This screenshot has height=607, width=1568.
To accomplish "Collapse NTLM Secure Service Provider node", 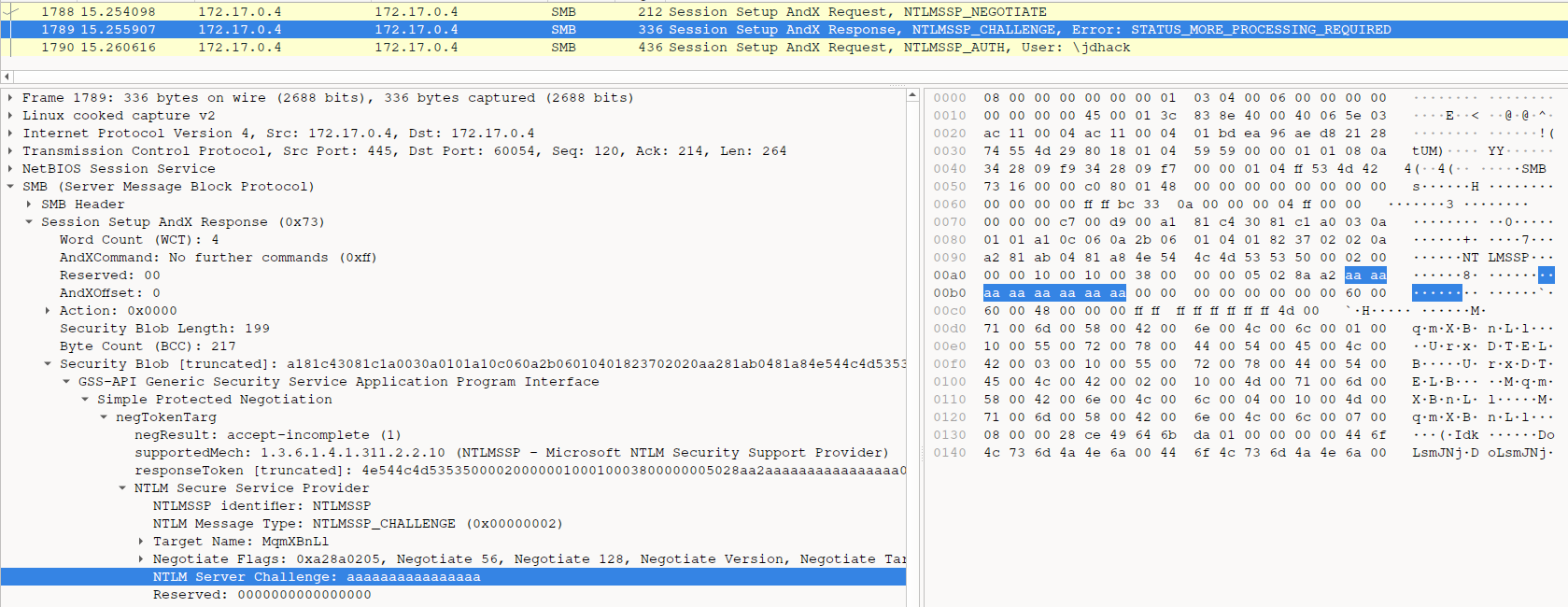I will (122, 488).
